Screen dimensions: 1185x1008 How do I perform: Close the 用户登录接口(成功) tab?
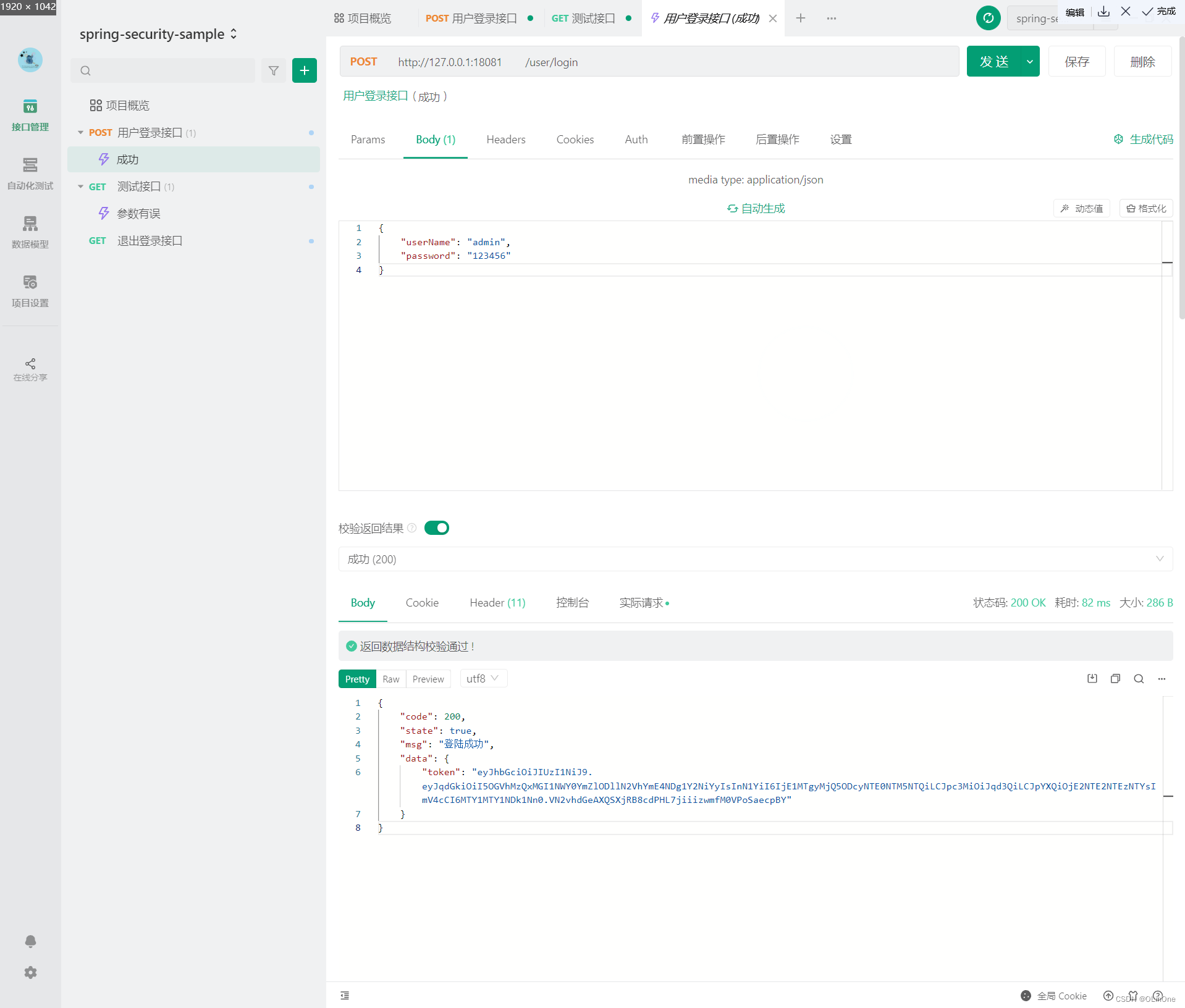coord(773,19)
